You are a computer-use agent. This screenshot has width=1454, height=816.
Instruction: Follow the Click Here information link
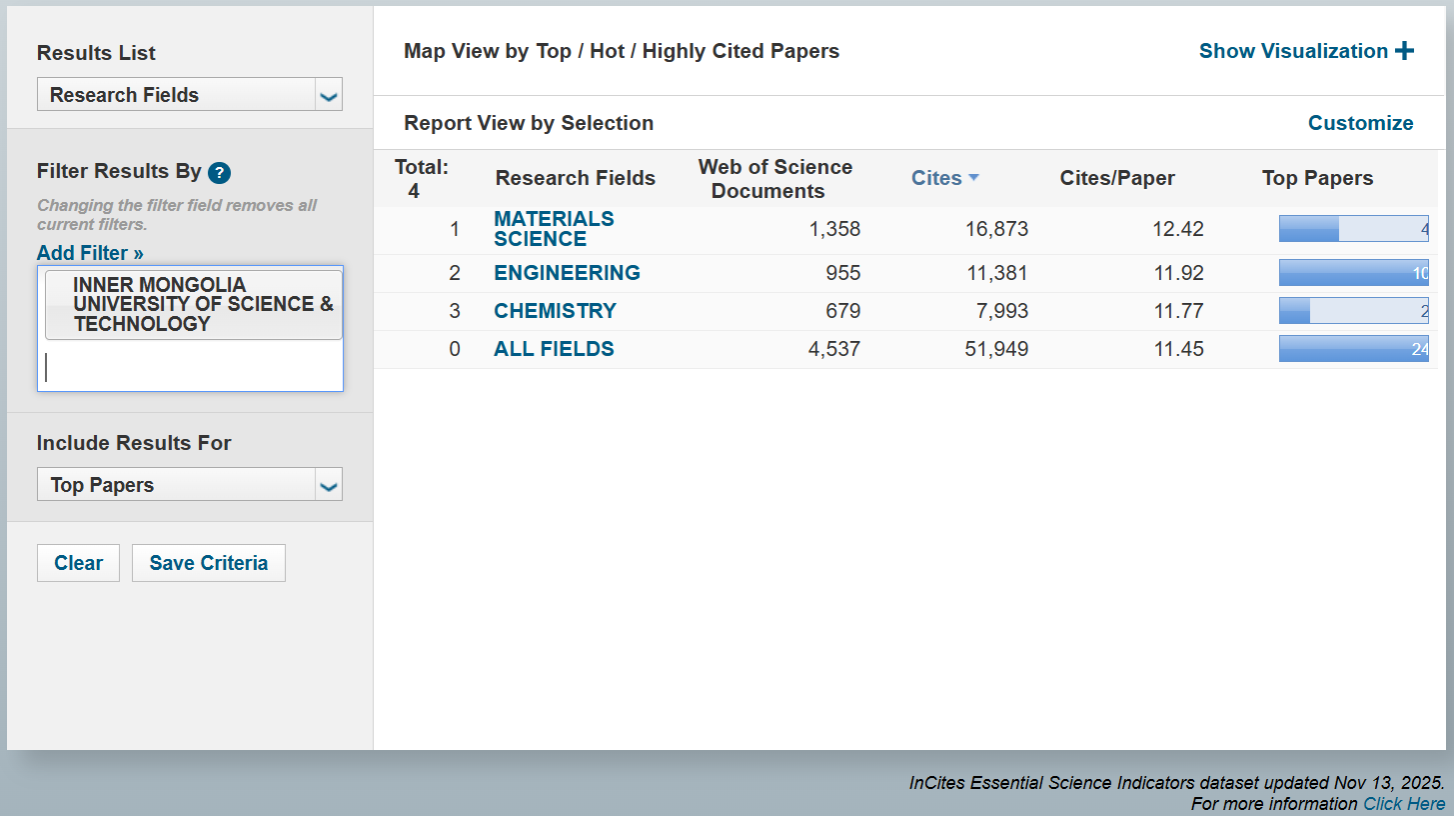(1403, 804)
